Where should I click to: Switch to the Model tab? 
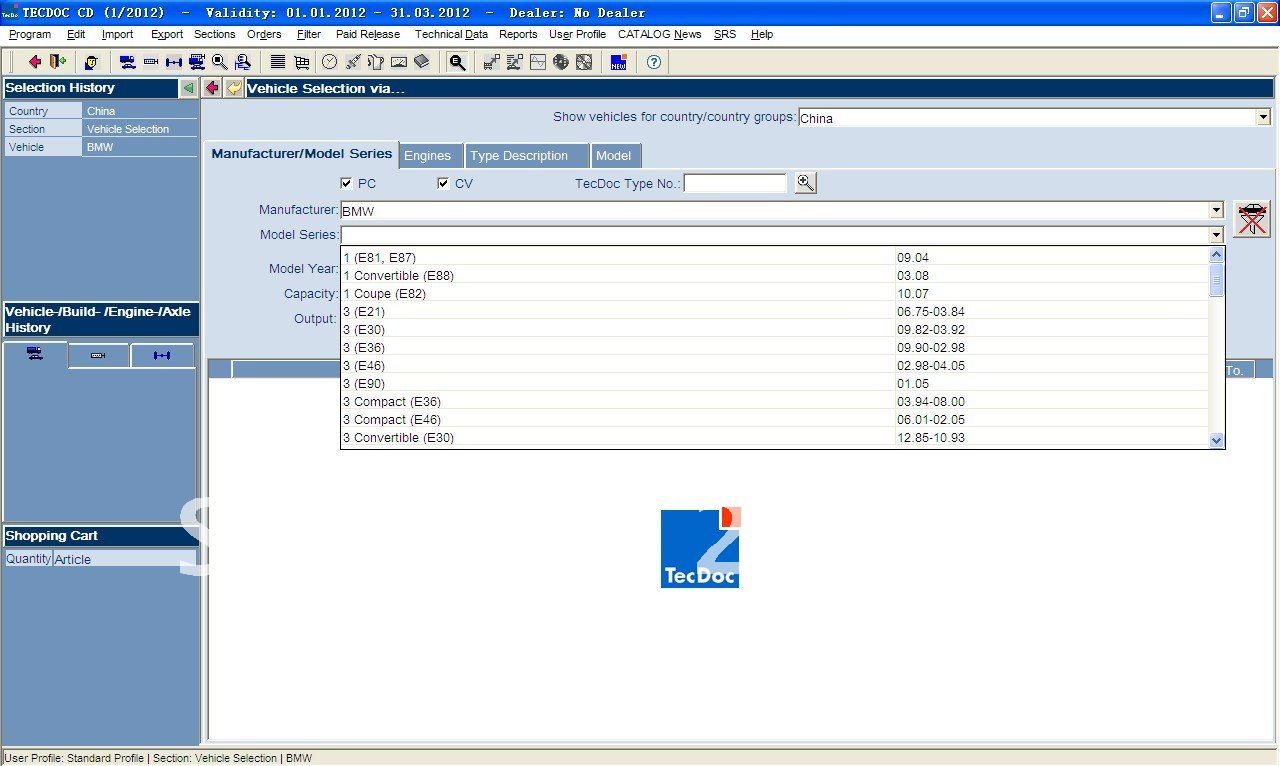click(x=615, y=156)
